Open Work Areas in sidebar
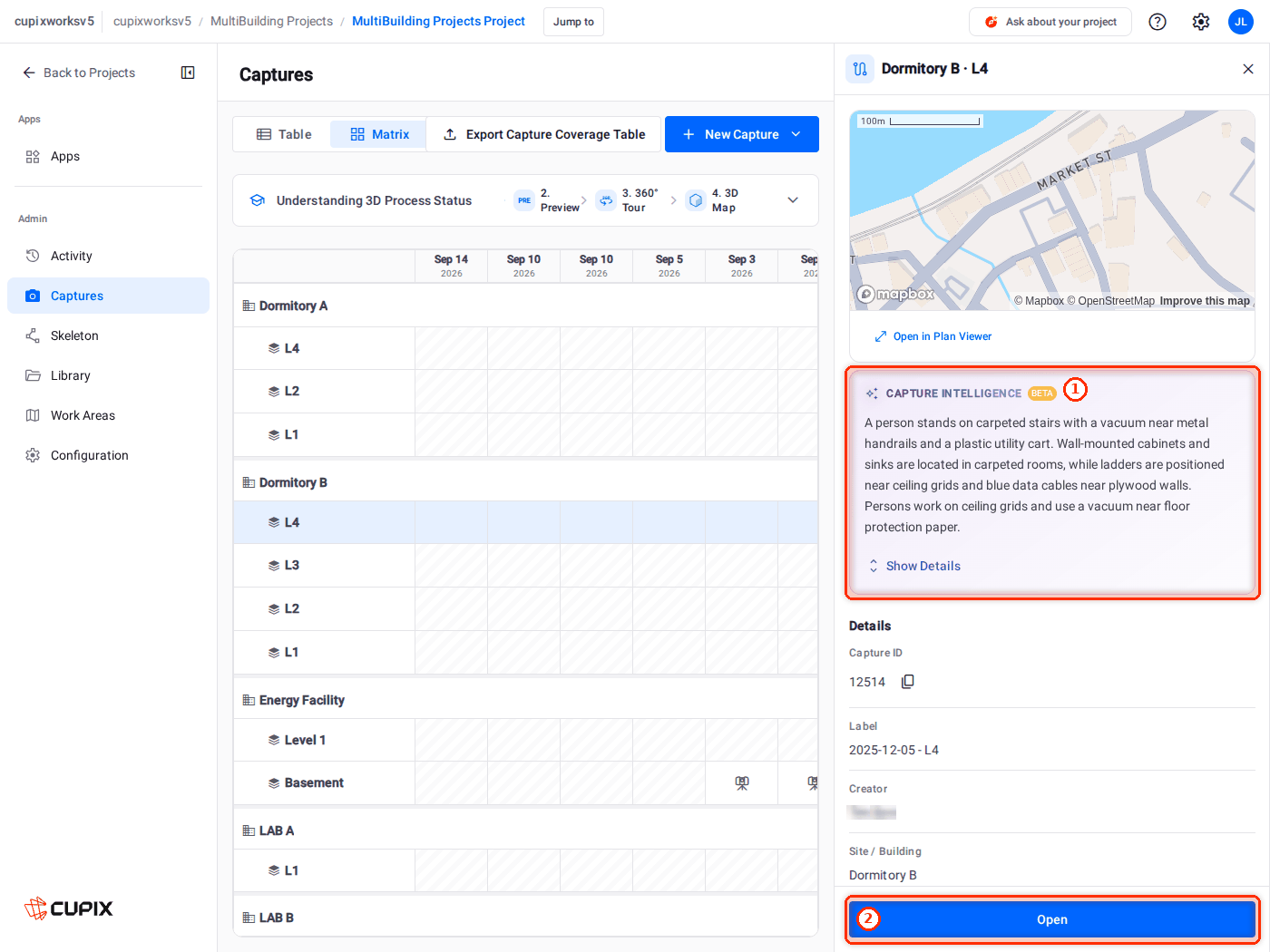1270x952 pixels. 109,415
